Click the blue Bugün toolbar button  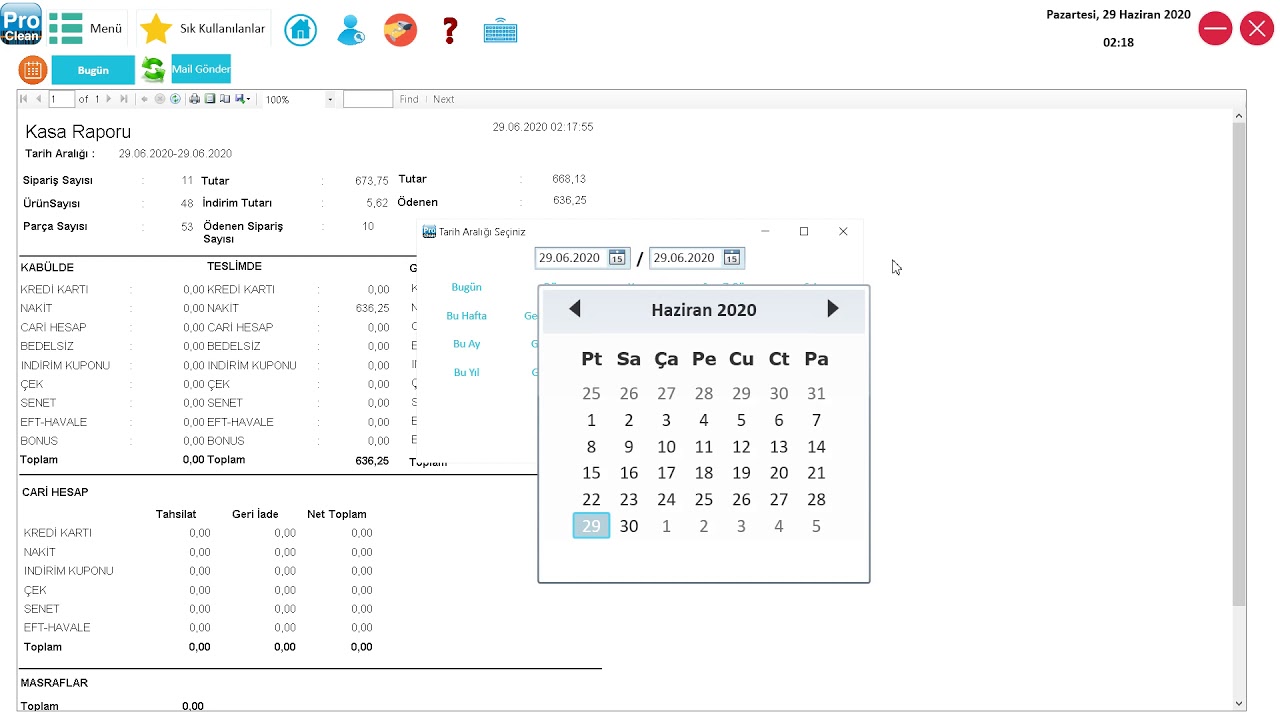pos(93,70)
